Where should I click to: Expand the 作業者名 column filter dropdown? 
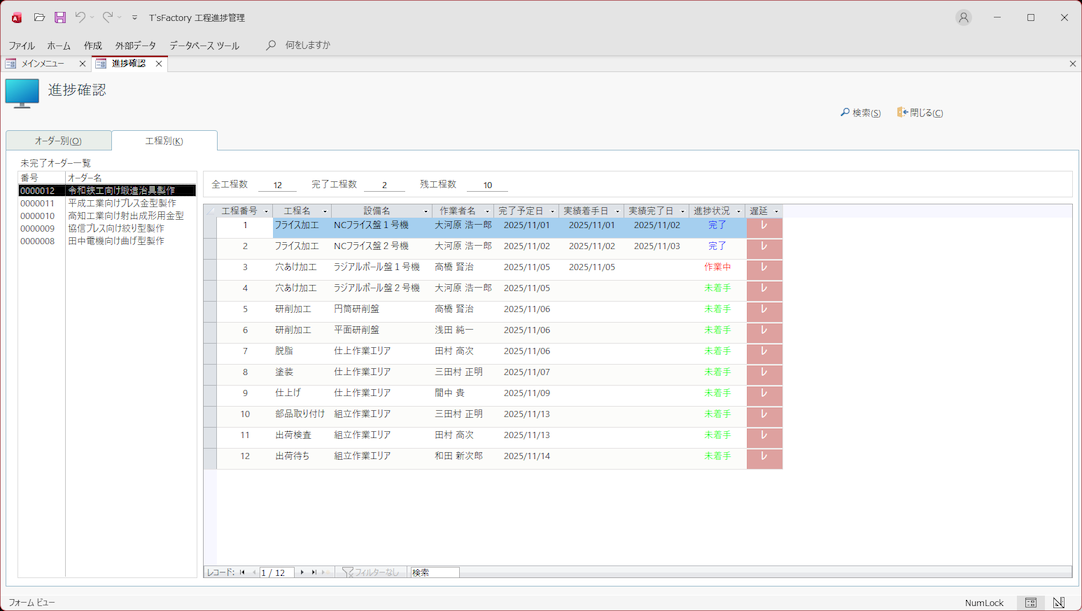[487, 212]
